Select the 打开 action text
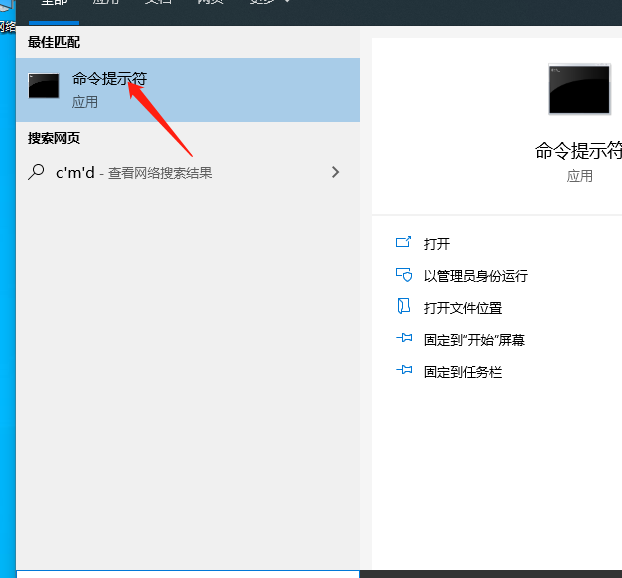 click(437, 244)
